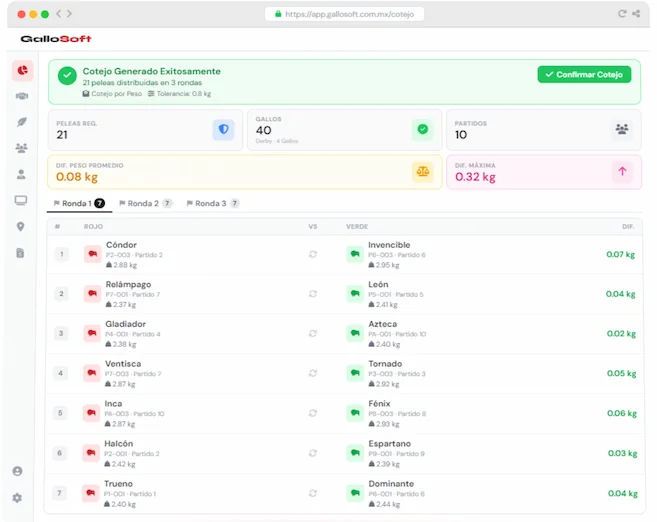The height and width of the screenshot is (522, 657).
Task: Click the 0.05 kg difference value
Action: tap(621, 373)
